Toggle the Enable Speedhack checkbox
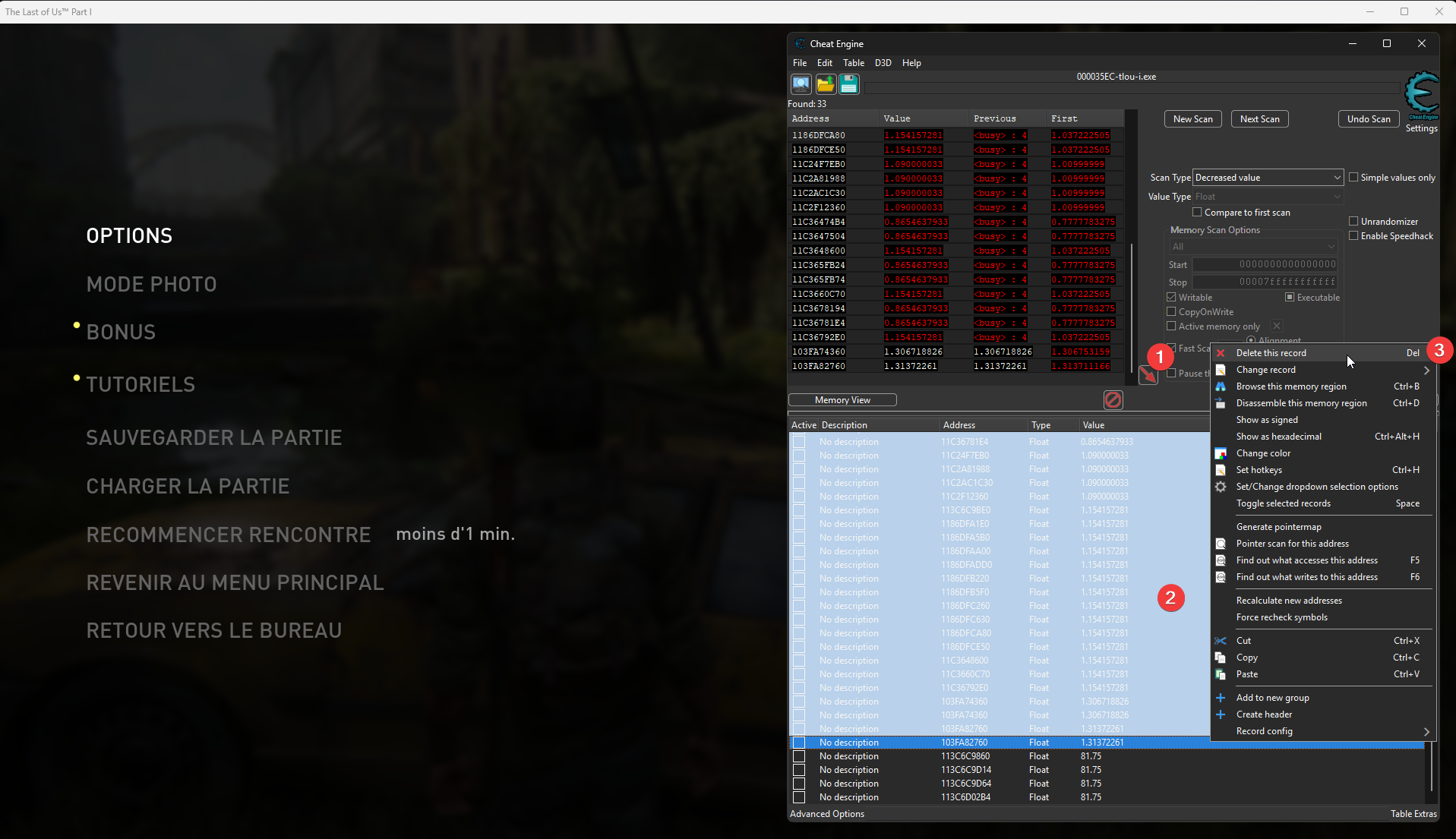This screenshot has width=1456, height=839. click(x=1353, y=236)
